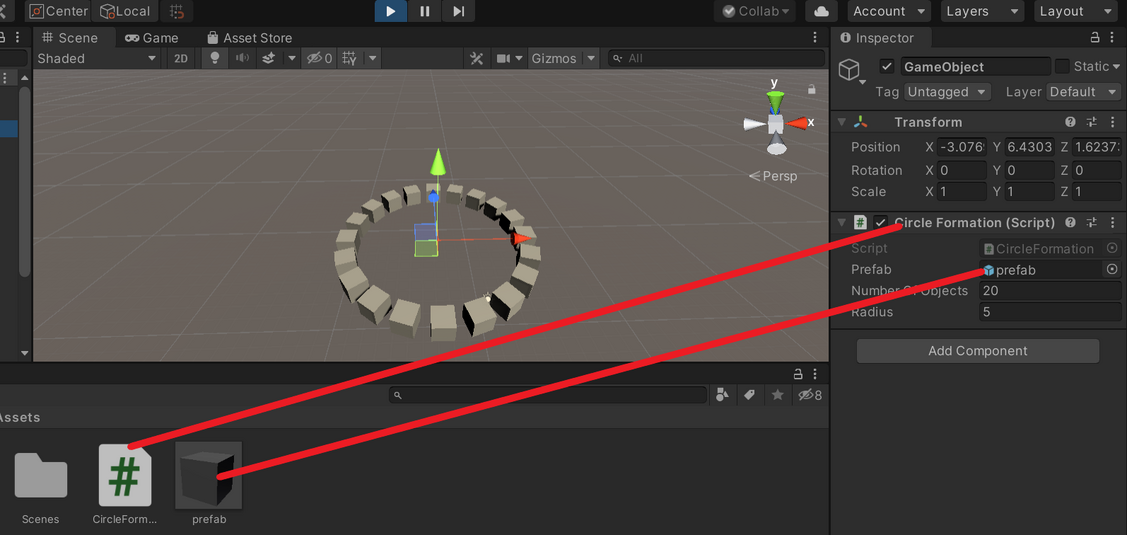Open the Layout dropdown
The width and height of the screenshot is (1127, 535).
1075,11
